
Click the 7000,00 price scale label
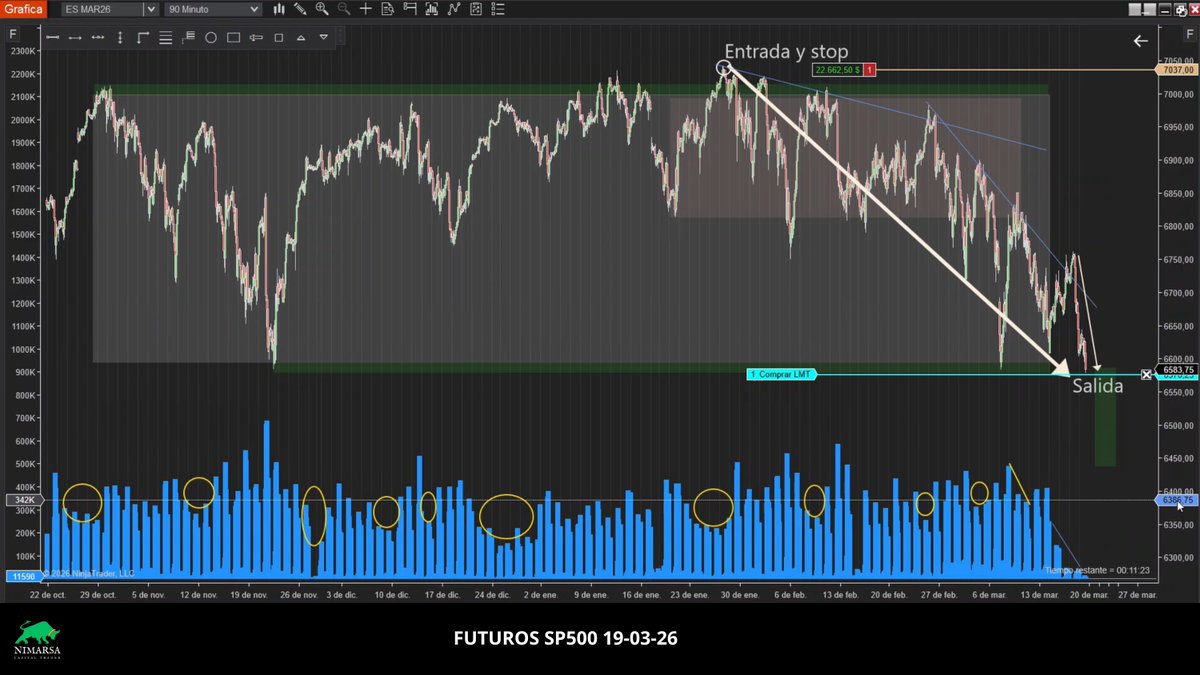click(1177, 94)
